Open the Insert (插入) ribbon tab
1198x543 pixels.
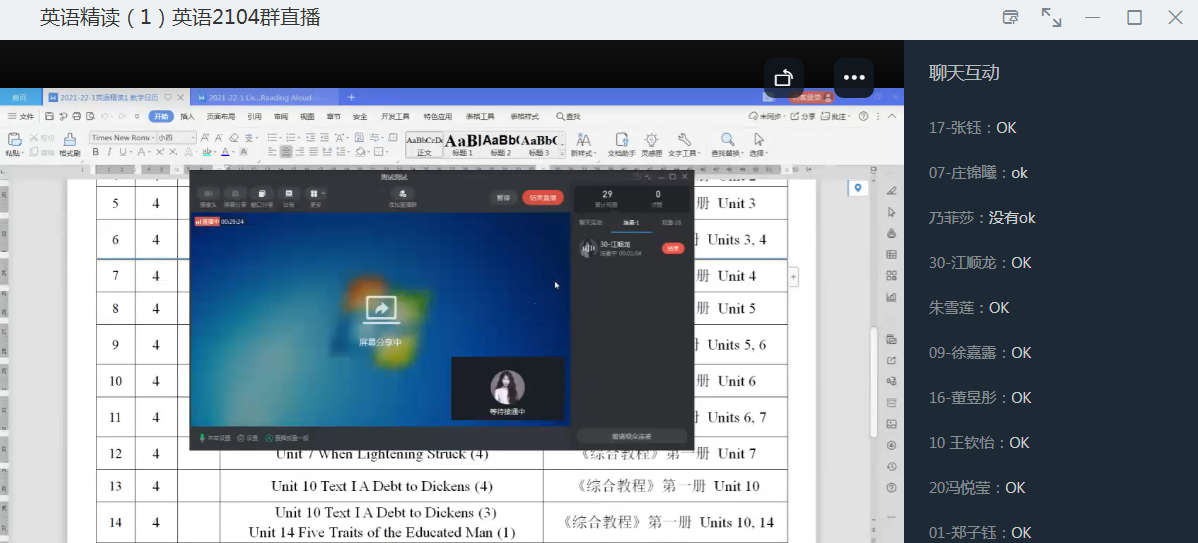[187, 116]
